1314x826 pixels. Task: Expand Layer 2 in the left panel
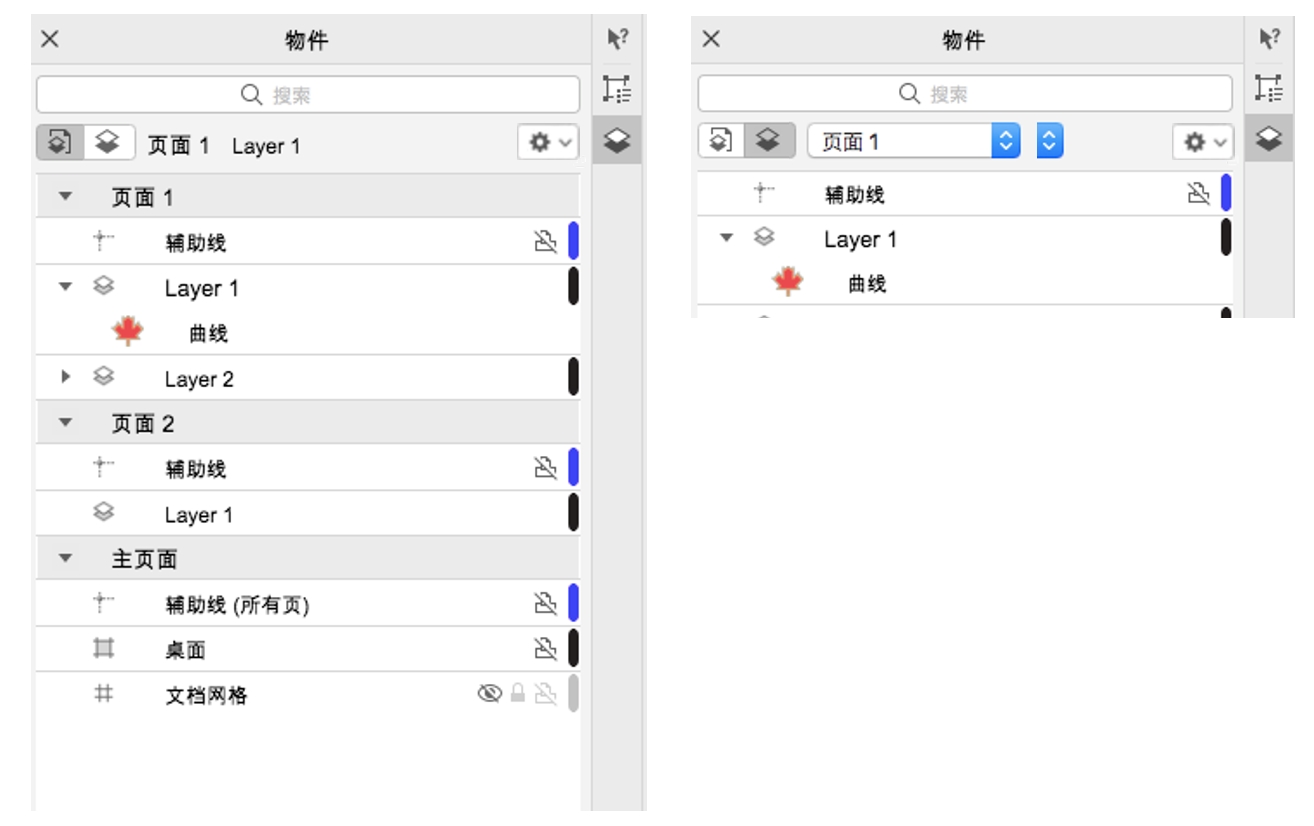point(66,378)
